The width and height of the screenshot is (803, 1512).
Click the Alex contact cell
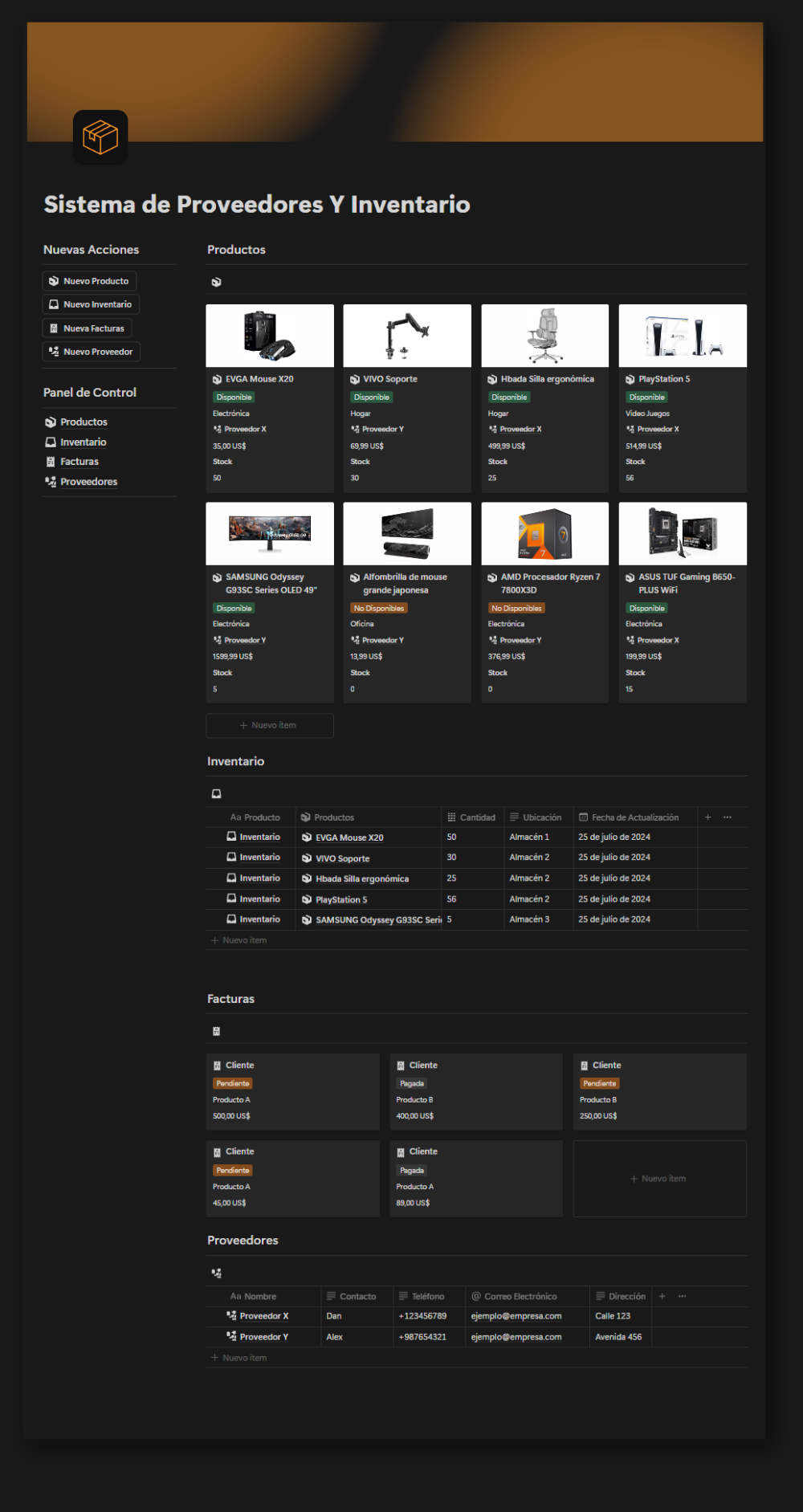(x=357, y=1337)
